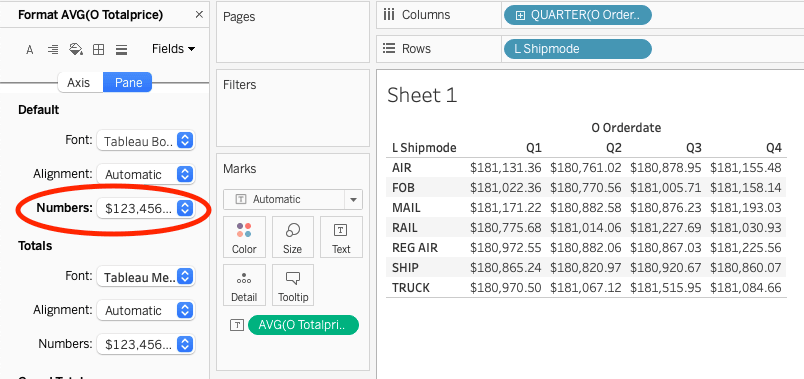Click cell value $181,515.95
Image resolution: width=804 pixels, height=379 pixels.
[666, 288]
